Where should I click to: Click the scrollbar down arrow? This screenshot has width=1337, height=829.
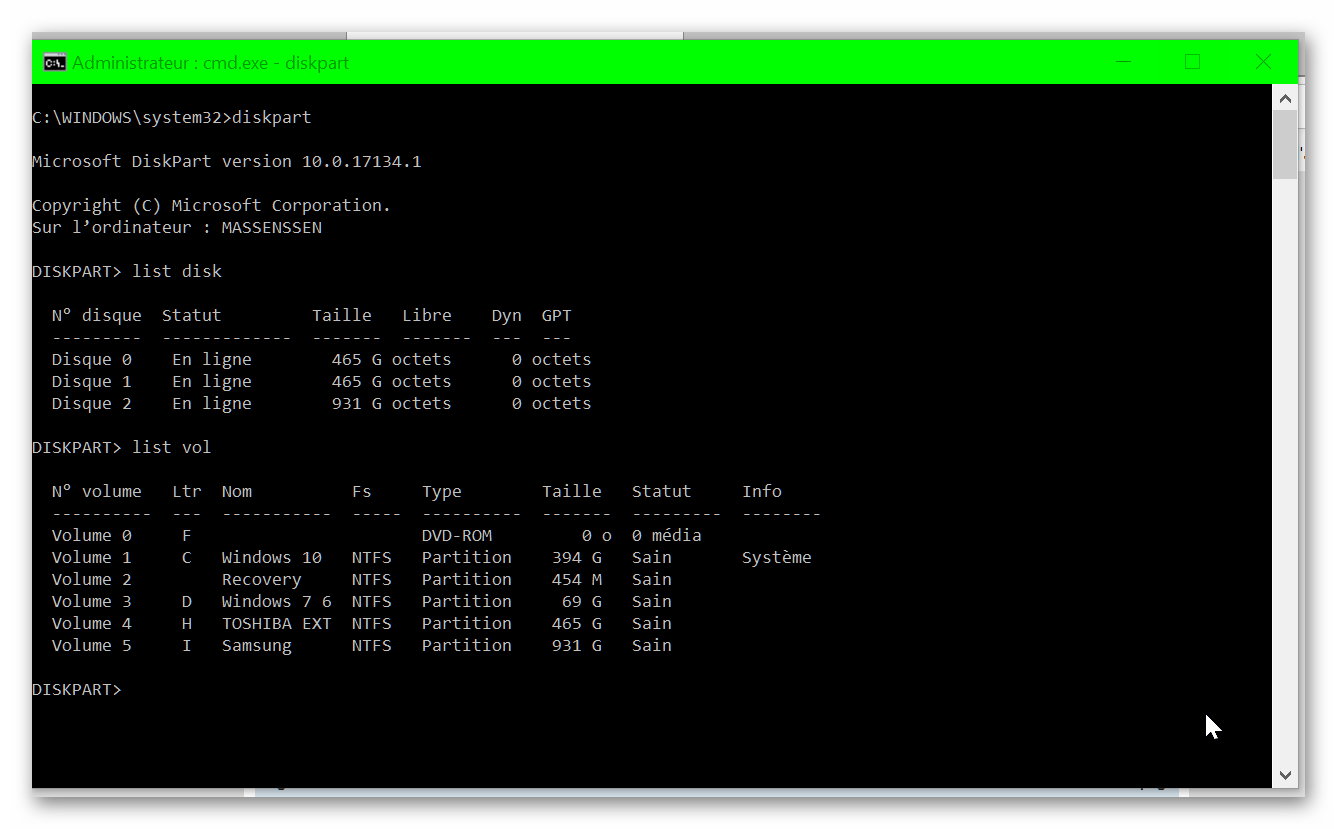coord(1285,775)
